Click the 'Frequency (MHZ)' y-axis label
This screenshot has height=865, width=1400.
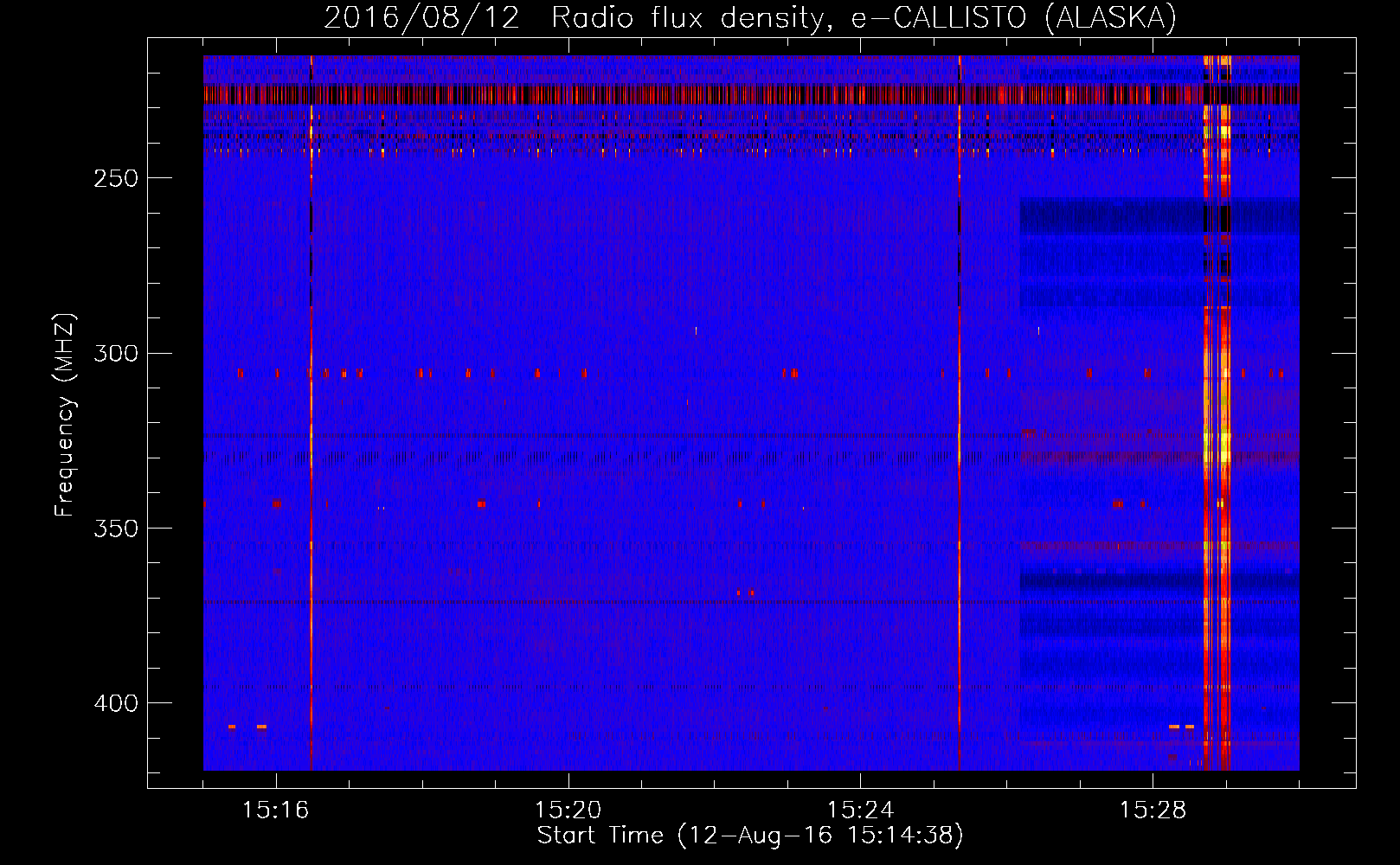[65, 415]
